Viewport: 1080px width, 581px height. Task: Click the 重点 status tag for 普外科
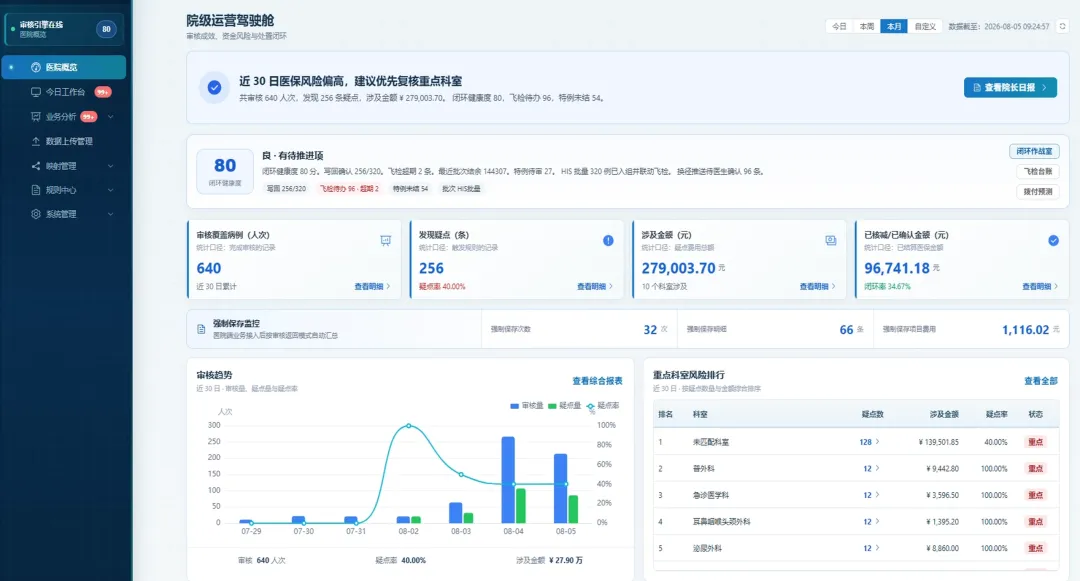click(1035, 469)
